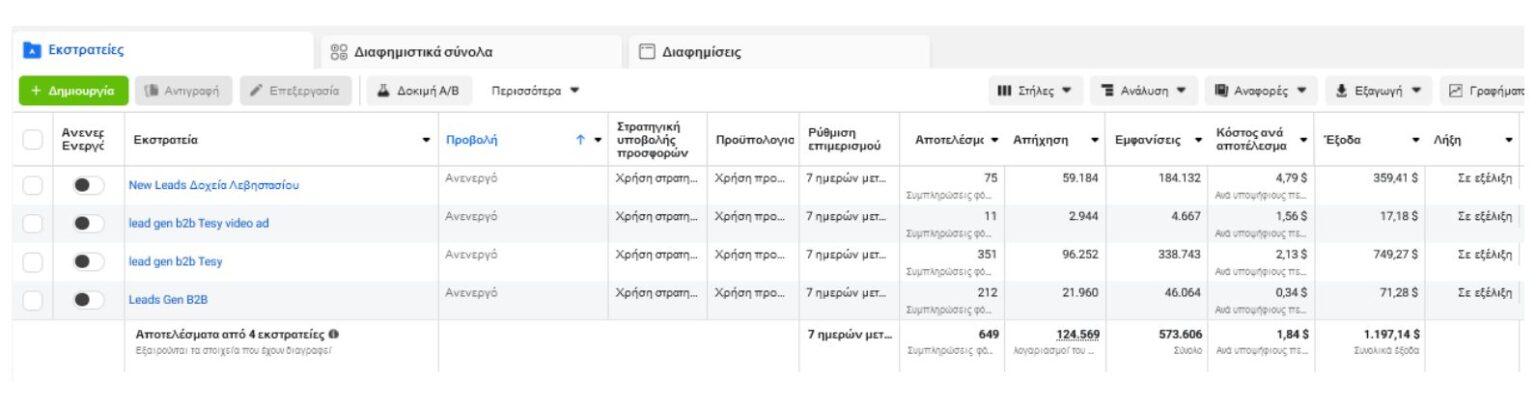The width and height of the screenshot is (1536, 407).
Task: Click total spend 1.197,14 $
Action: click(x=1390, y=334)
